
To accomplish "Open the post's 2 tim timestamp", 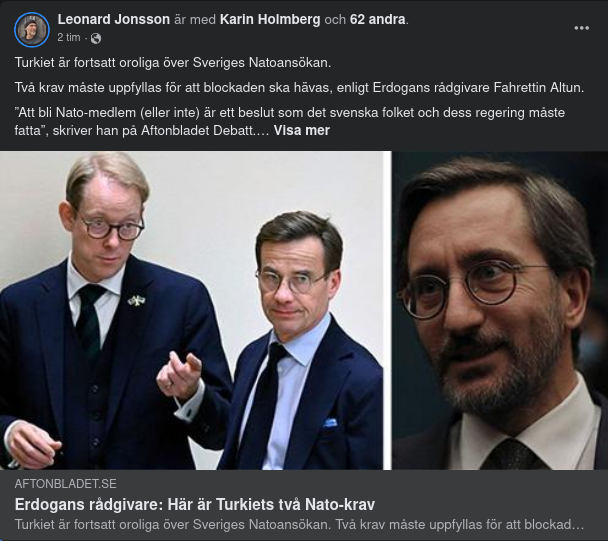I will pos(69,38).
